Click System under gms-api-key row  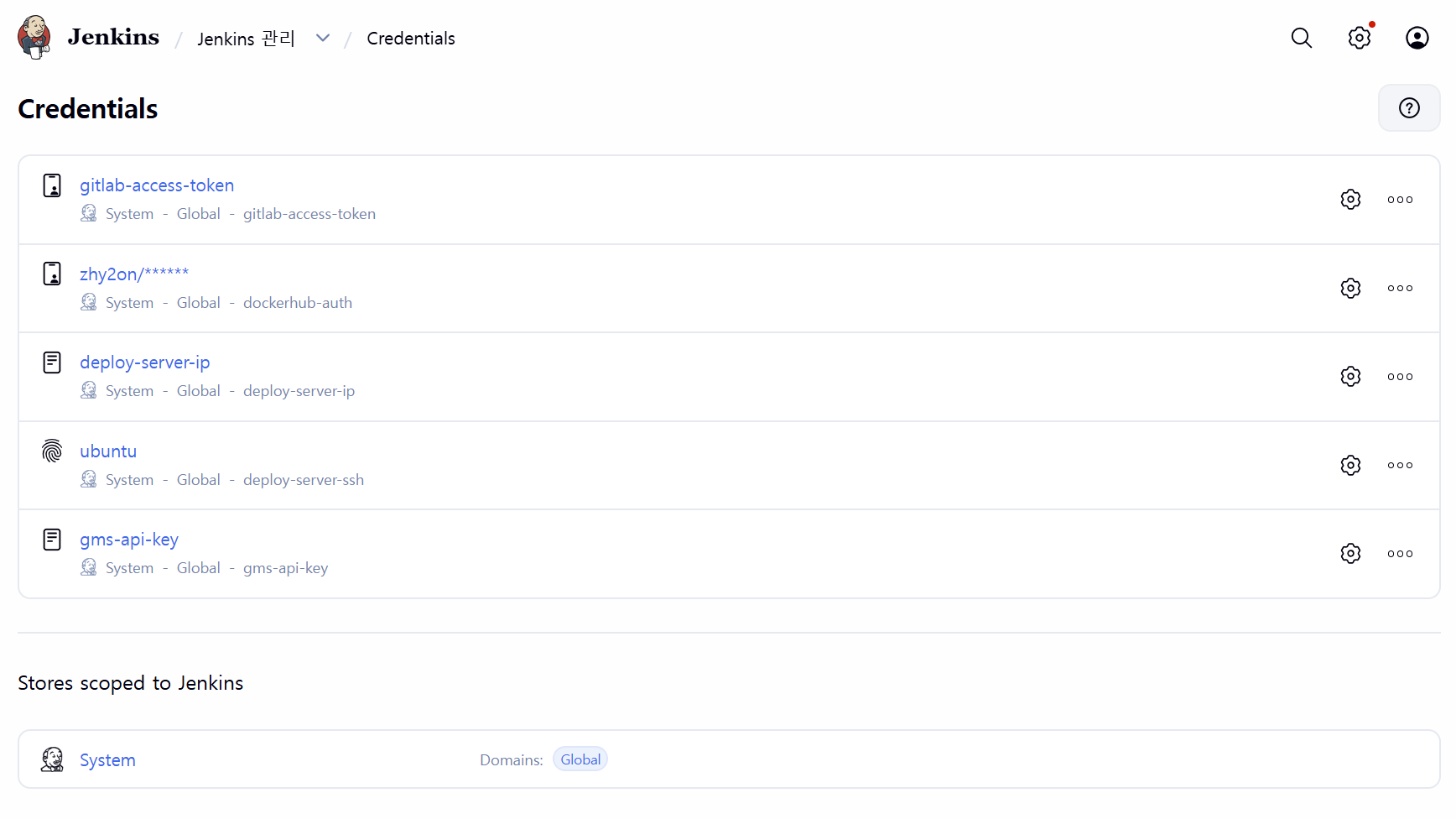(130, 568)
